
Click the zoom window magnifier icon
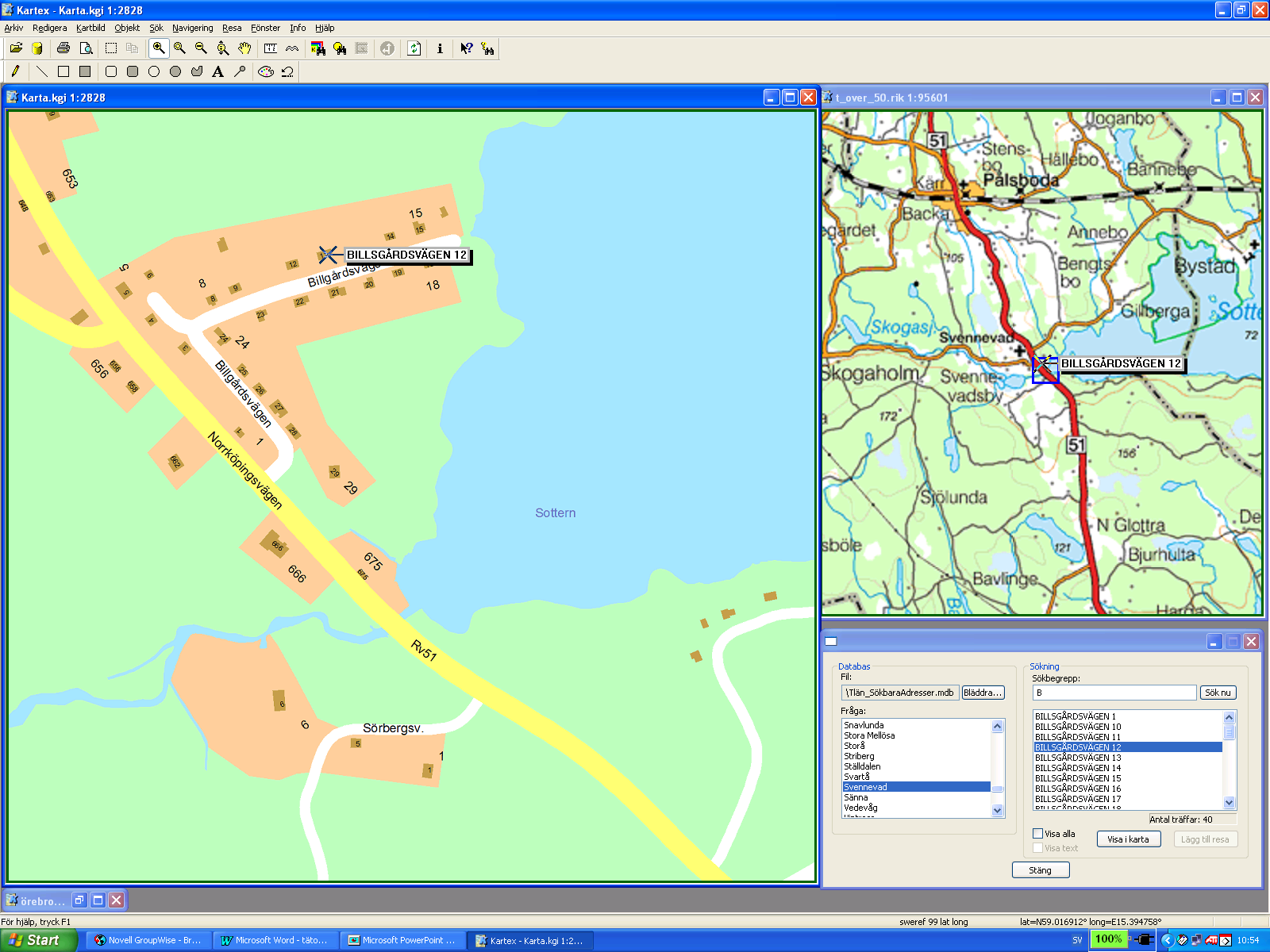pyautogui.click(x=180, y=48)
